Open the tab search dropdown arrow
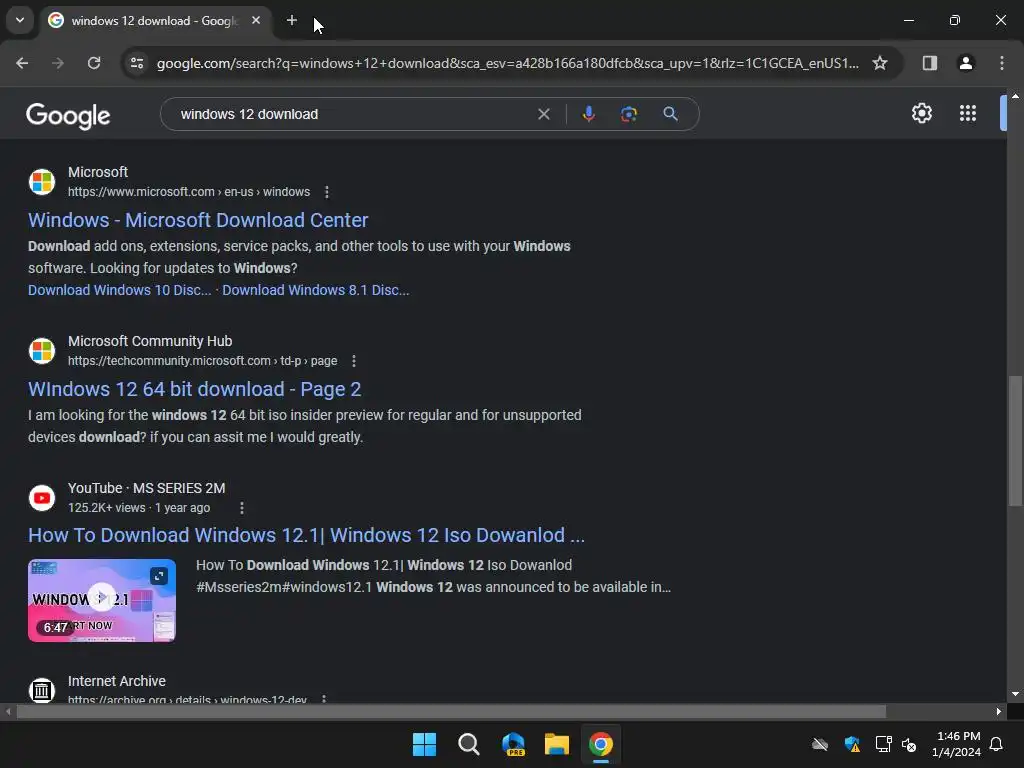The height and width of the screenshot is (768, 1024). [20, 20]
